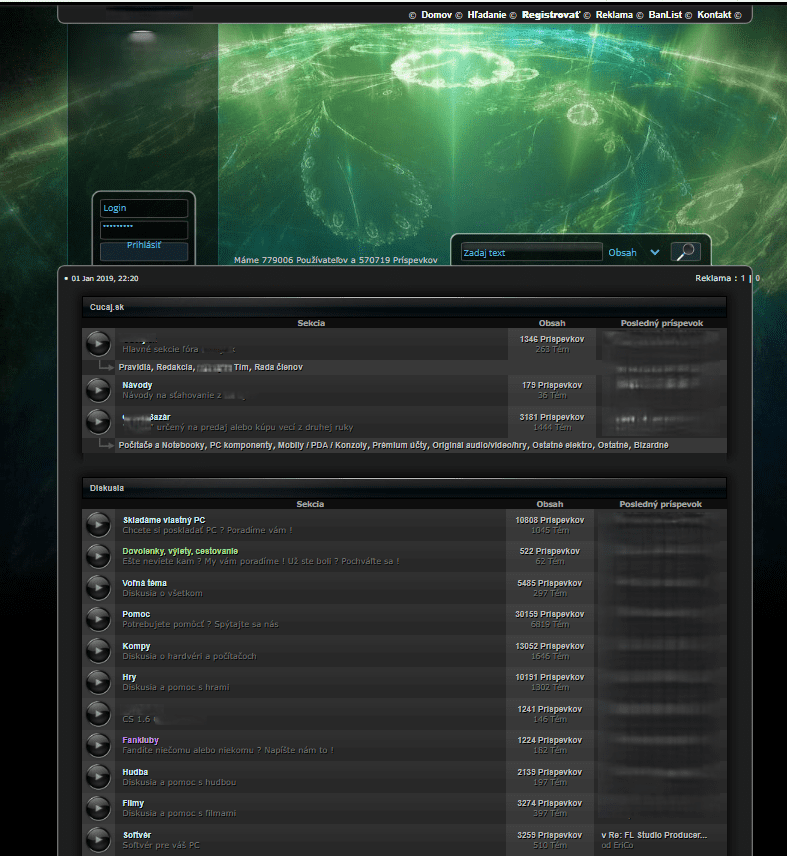Click forum icon next to Voľná téma
This screenshot has height=856, width=787.
pyautogui.click(x=98, y=588)
